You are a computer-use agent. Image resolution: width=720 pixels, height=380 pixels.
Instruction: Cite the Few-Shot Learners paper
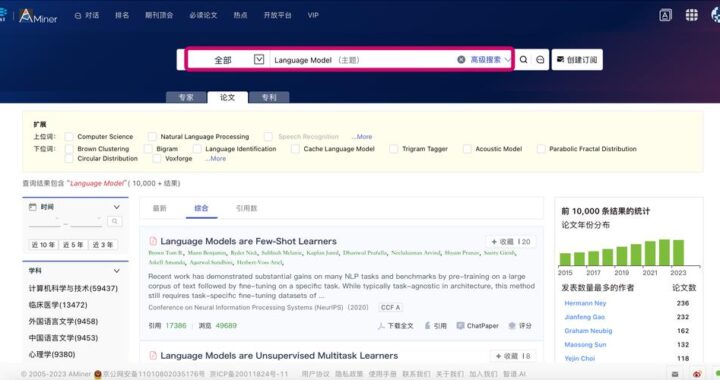point(435,325)
